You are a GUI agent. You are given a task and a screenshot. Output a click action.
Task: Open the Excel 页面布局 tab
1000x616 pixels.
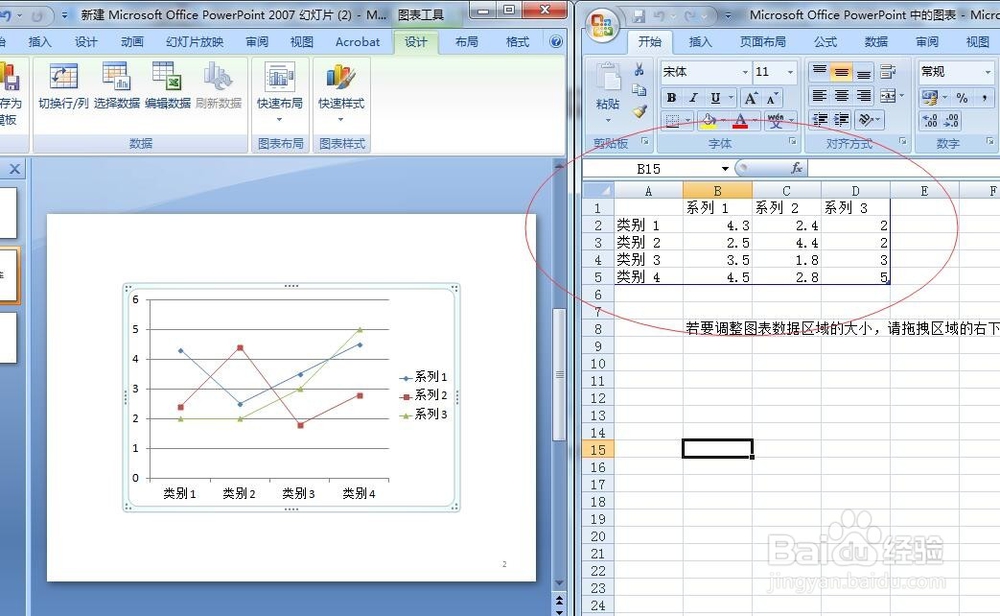763,42
